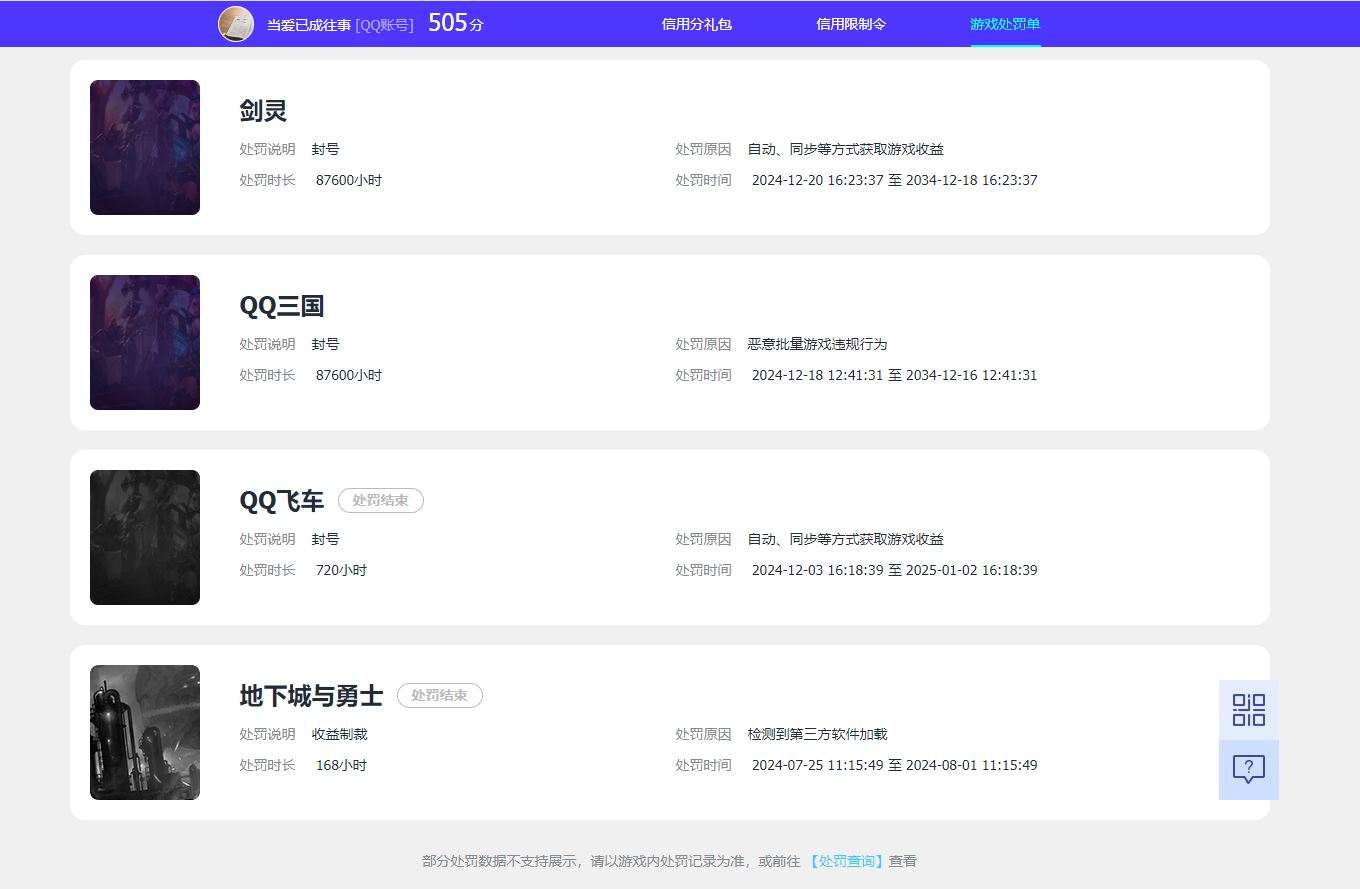Screen dimensions: 1360x889
Task: Click the 地下城与勇士 game title
Action: (311, 696)
